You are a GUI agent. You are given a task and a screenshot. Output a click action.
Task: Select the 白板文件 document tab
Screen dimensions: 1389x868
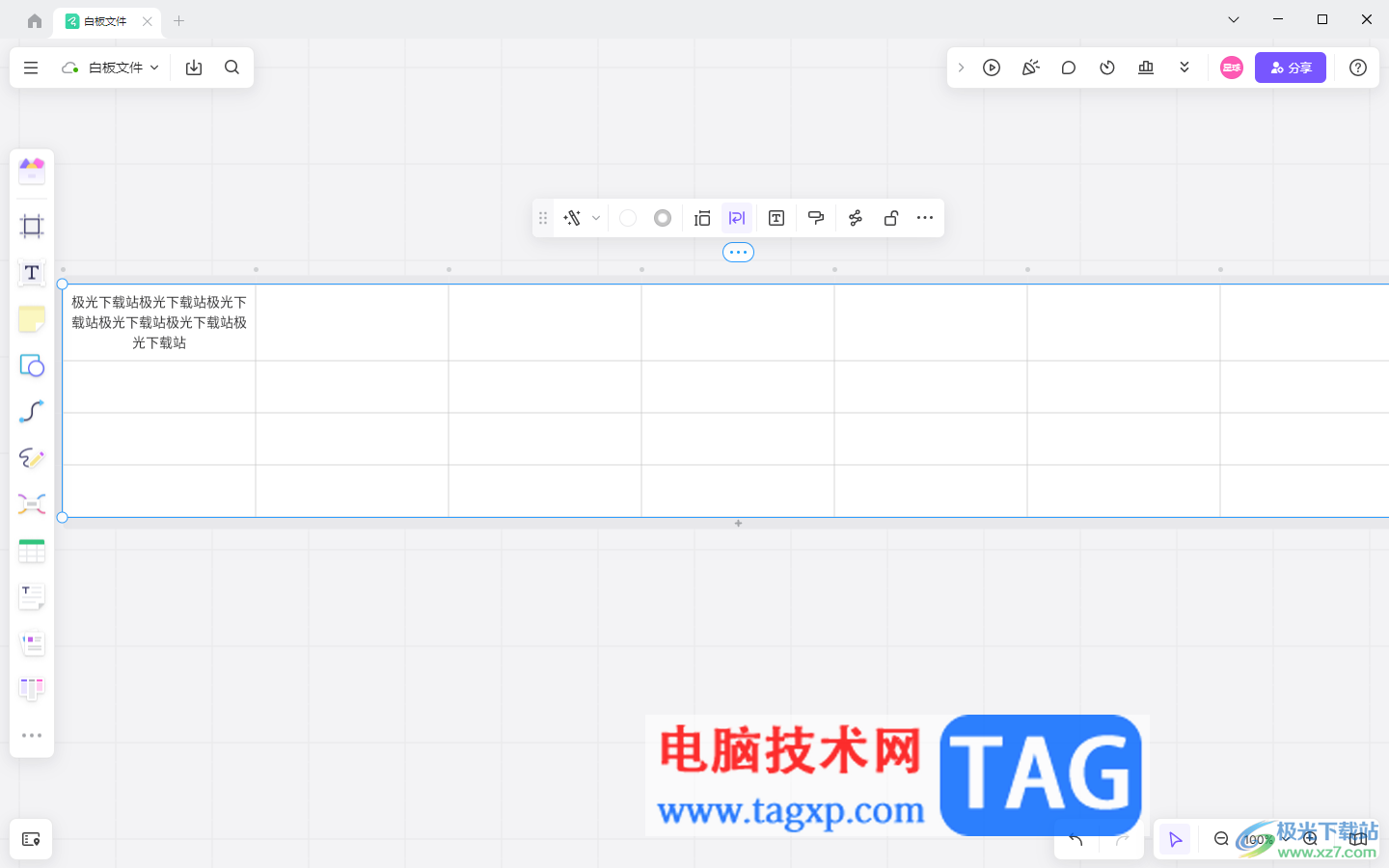pos(105,20)
